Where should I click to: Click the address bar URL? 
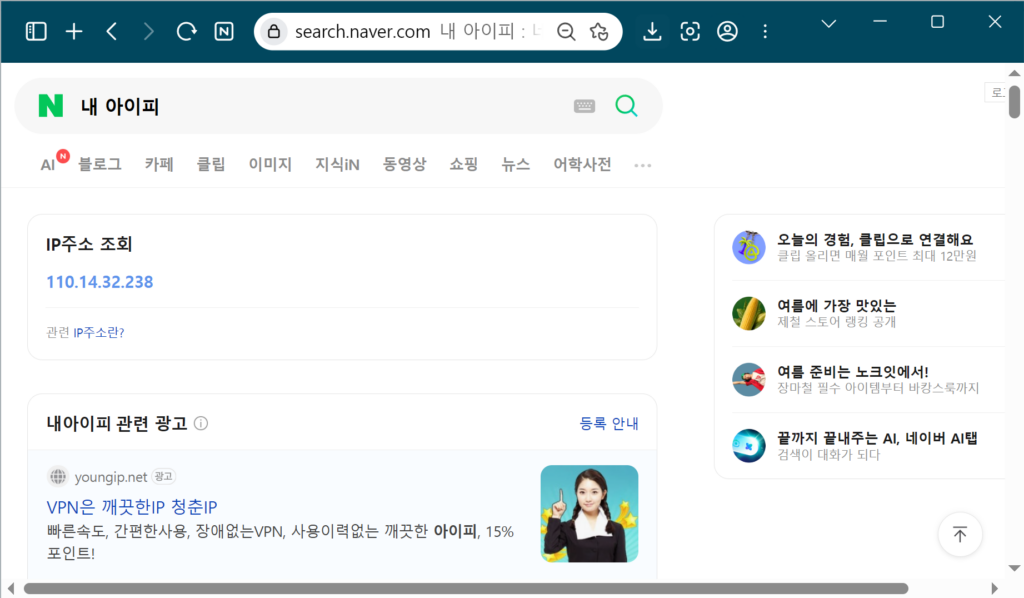(x=362, y=31)
